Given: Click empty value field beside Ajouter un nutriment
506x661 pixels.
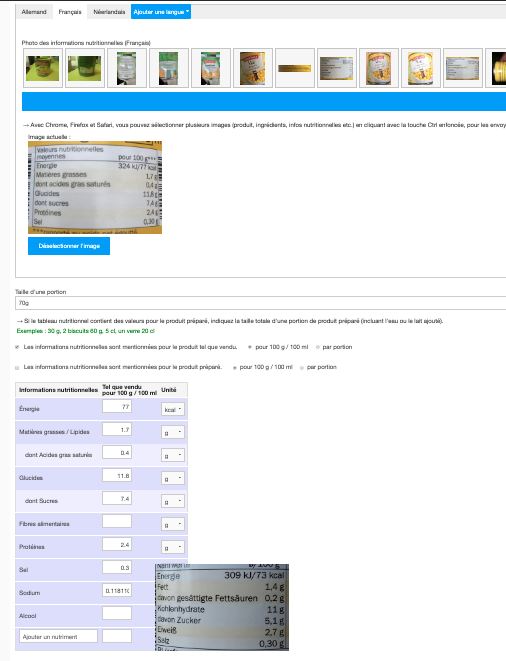Looking at the screenshot, I should pyautogui.click(x=117, y=636).
